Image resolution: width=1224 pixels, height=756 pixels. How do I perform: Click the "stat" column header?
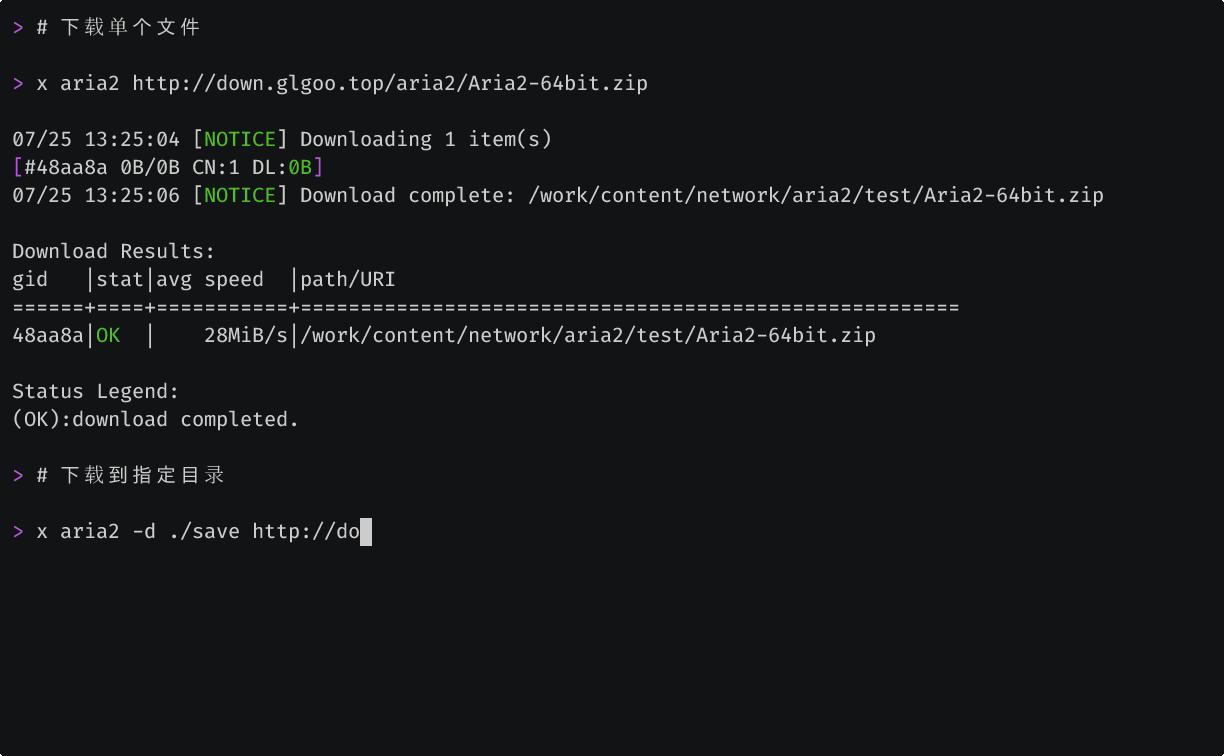[120, 279]
